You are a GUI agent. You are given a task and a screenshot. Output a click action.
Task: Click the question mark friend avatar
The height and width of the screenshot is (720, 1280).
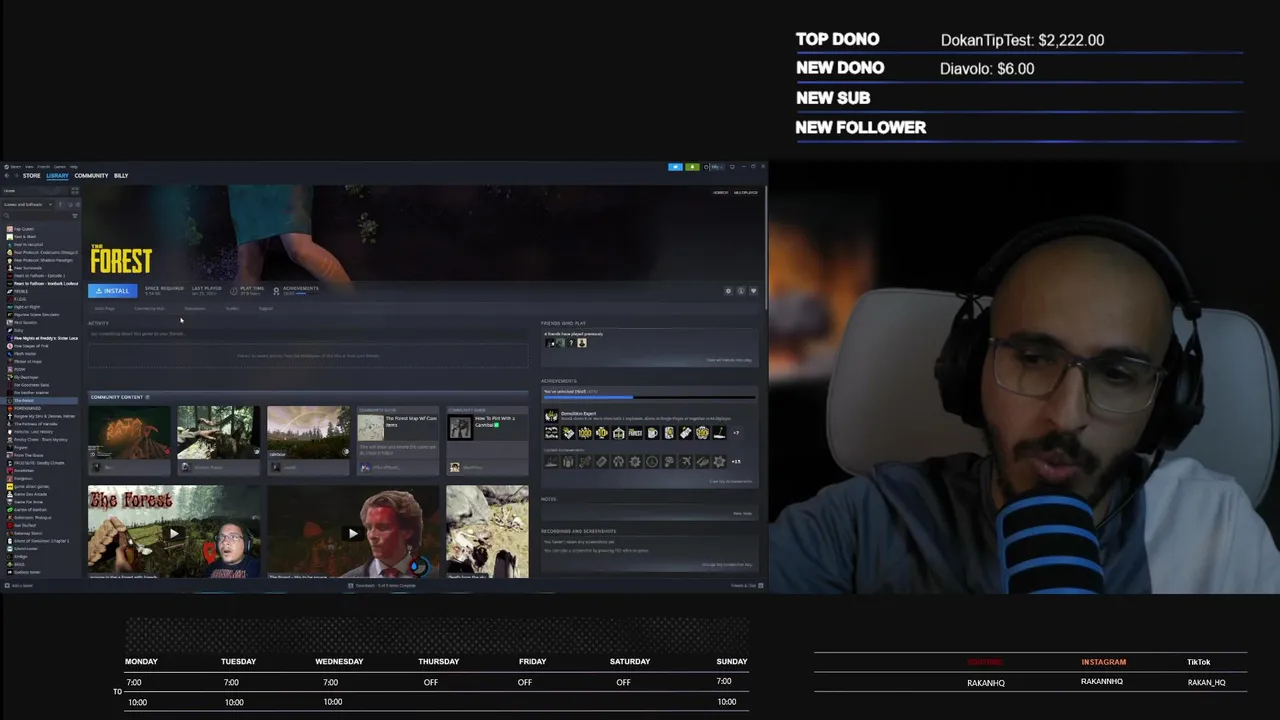571,343
